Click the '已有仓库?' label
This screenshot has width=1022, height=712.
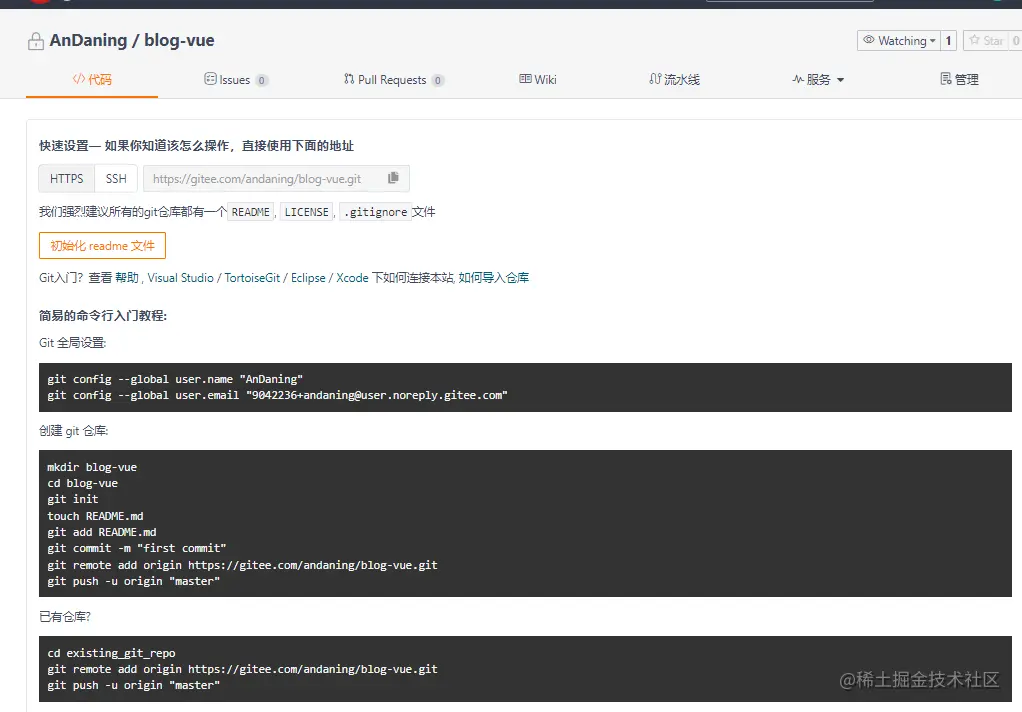(65, 617)
